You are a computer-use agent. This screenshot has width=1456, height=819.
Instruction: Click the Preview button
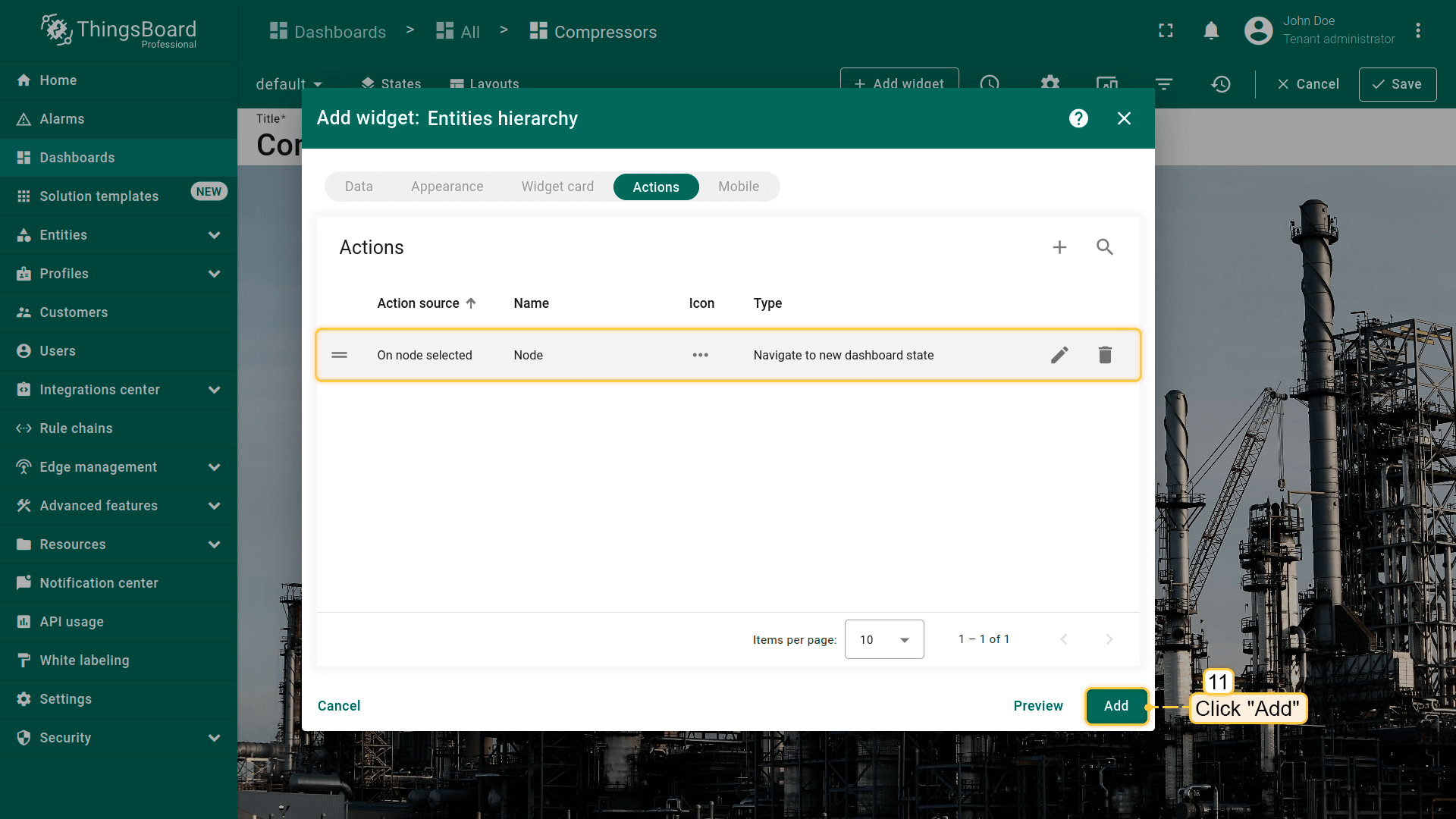1037,706
